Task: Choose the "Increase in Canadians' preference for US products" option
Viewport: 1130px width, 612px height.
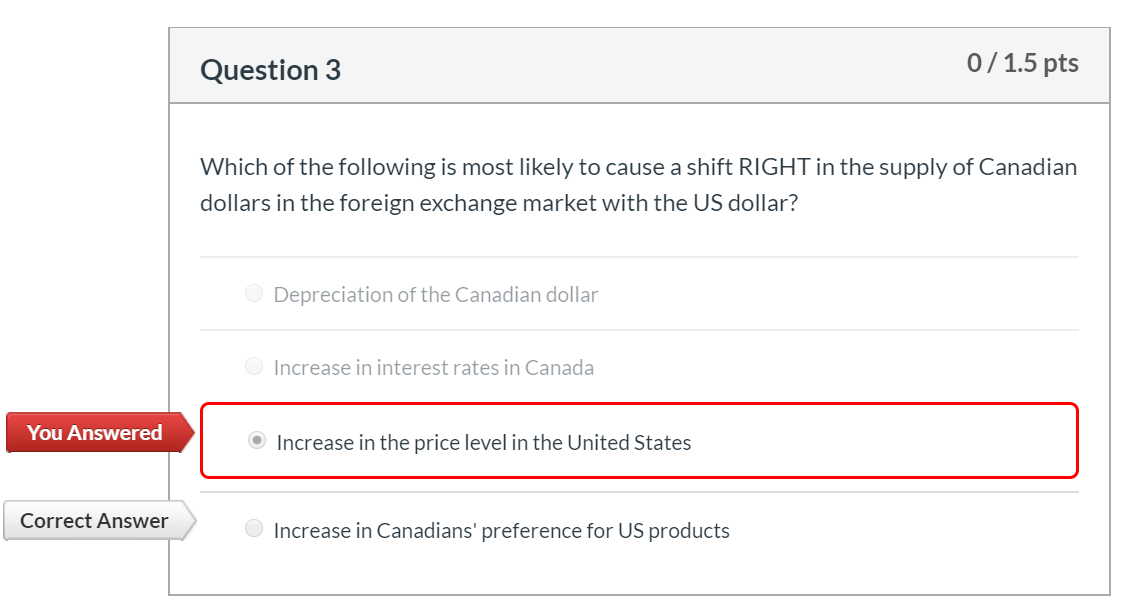Action: (254, 529)
